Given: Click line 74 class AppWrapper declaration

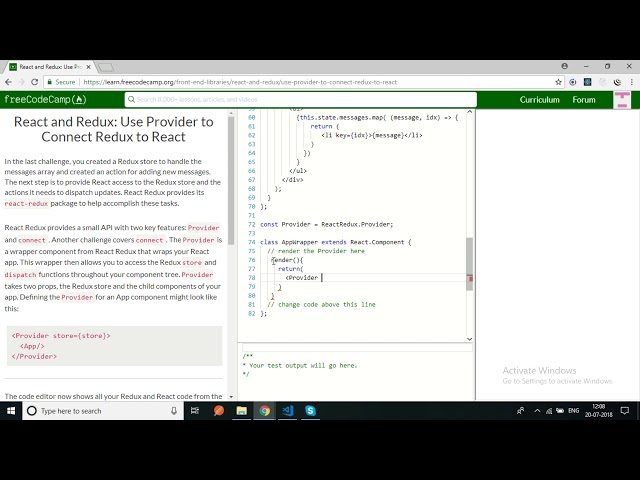Looking at the screenshot, I should point(336,242).
